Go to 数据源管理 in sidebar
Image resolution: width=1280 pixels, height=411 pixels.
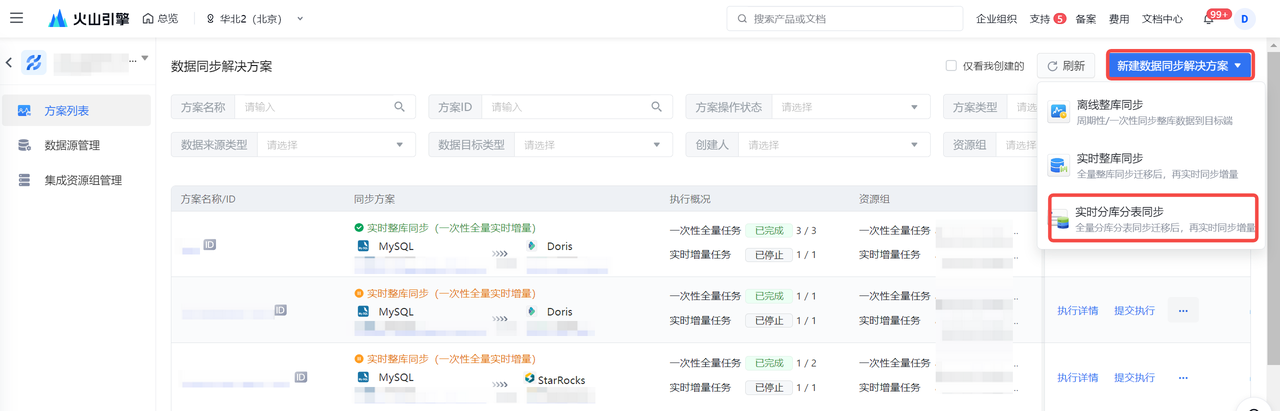[x=72, y=145]
